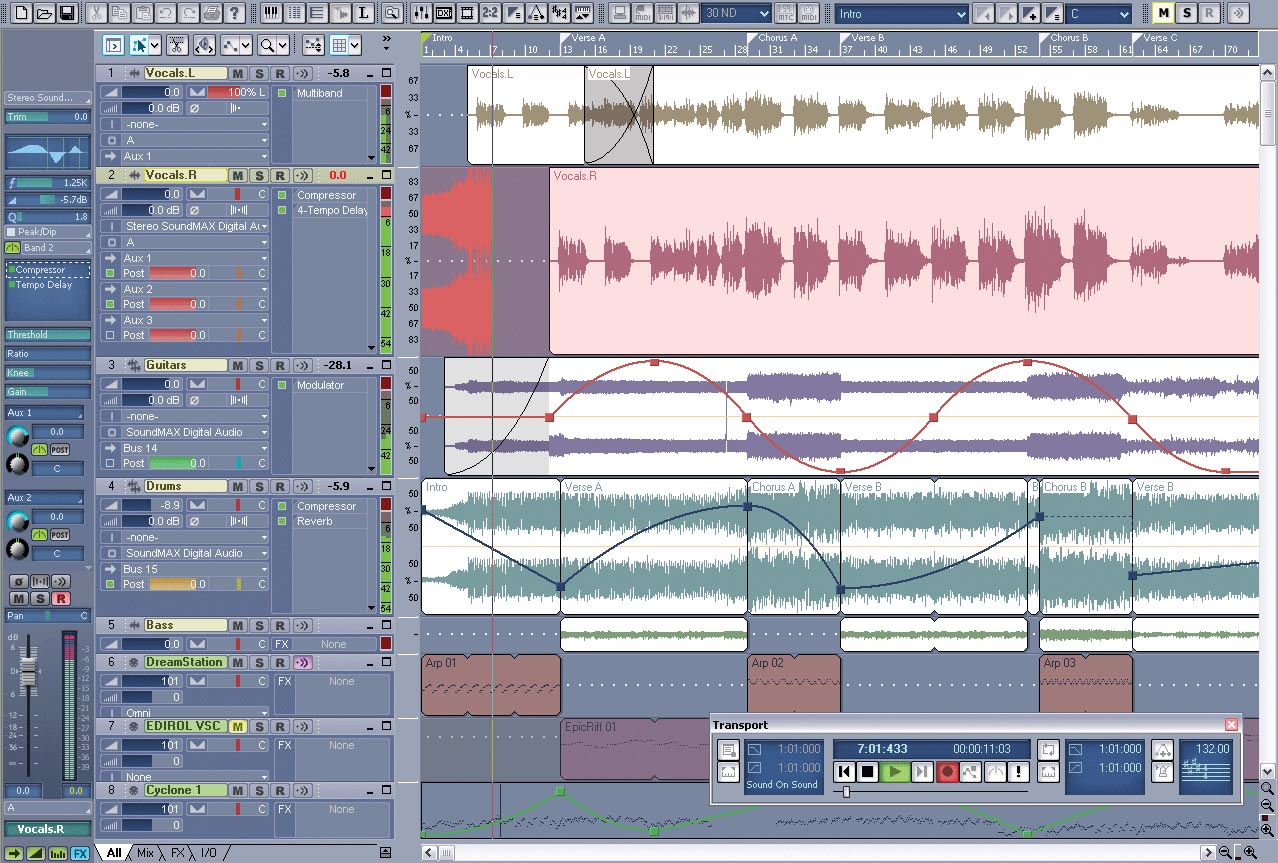Select the Scissors split tool
Image resolution: width=1278 pixels, height=863 pixels.
pyautogui.click(x=176, y=45)
